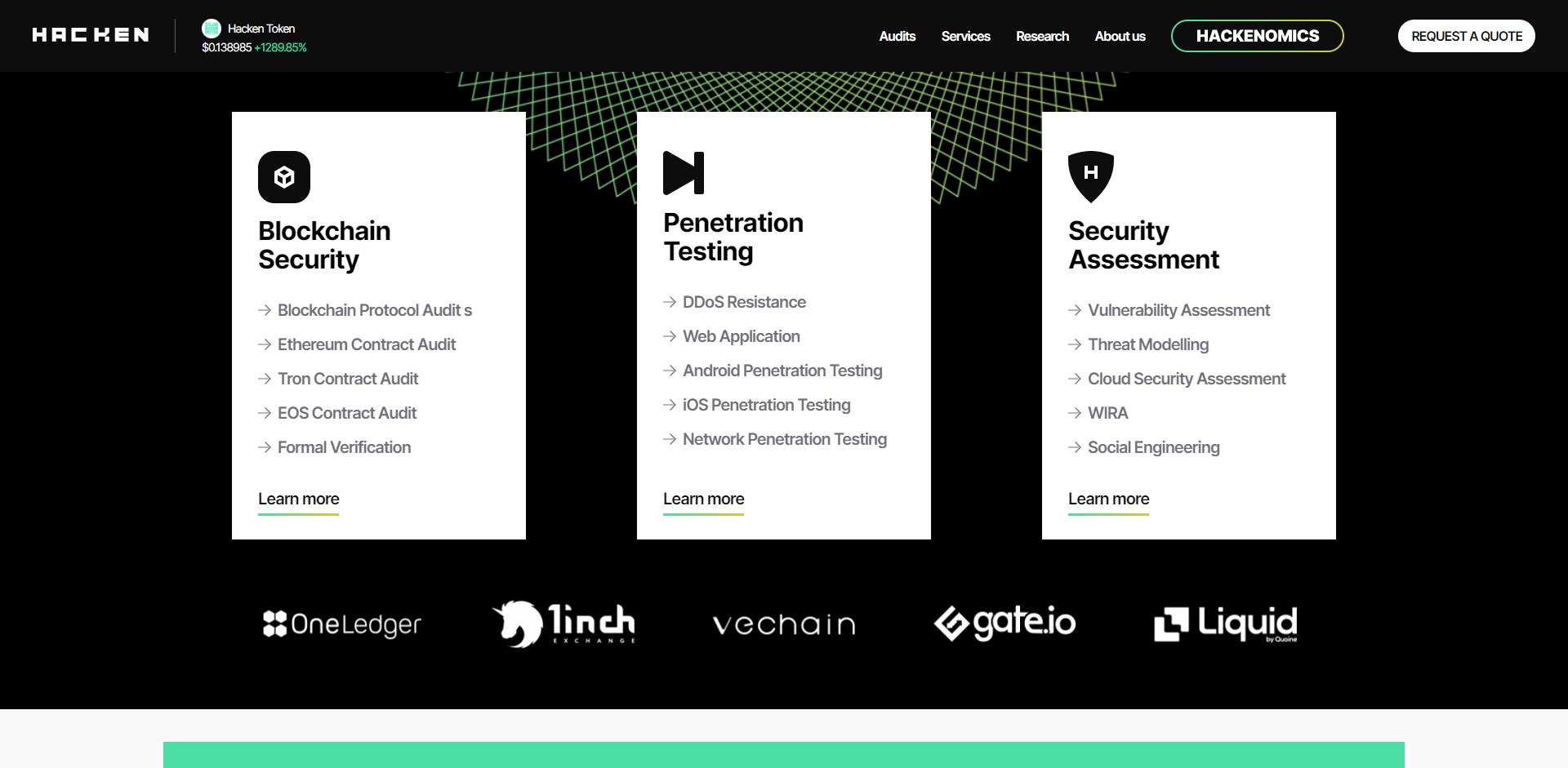Screen dimensions: 1568x768
Task: Open the WIRA link
Action: (1108, 413)
